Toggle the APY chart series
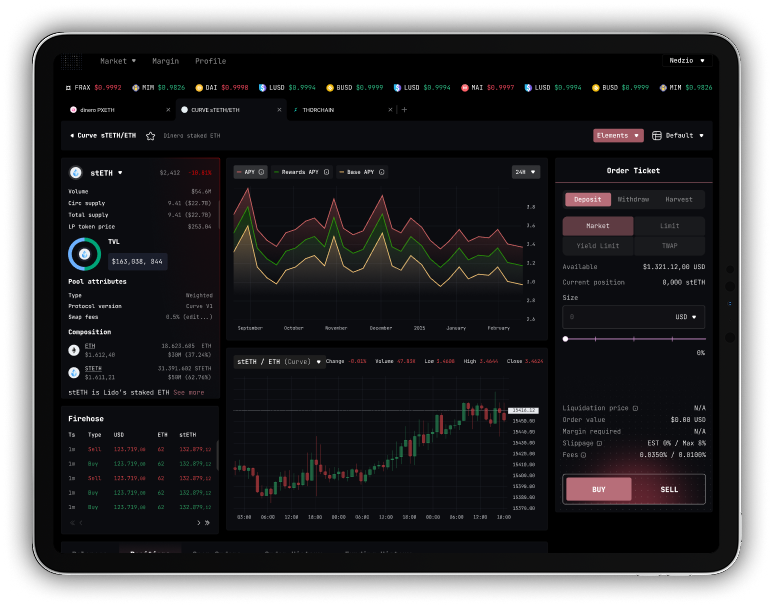 tap(250, 172)
